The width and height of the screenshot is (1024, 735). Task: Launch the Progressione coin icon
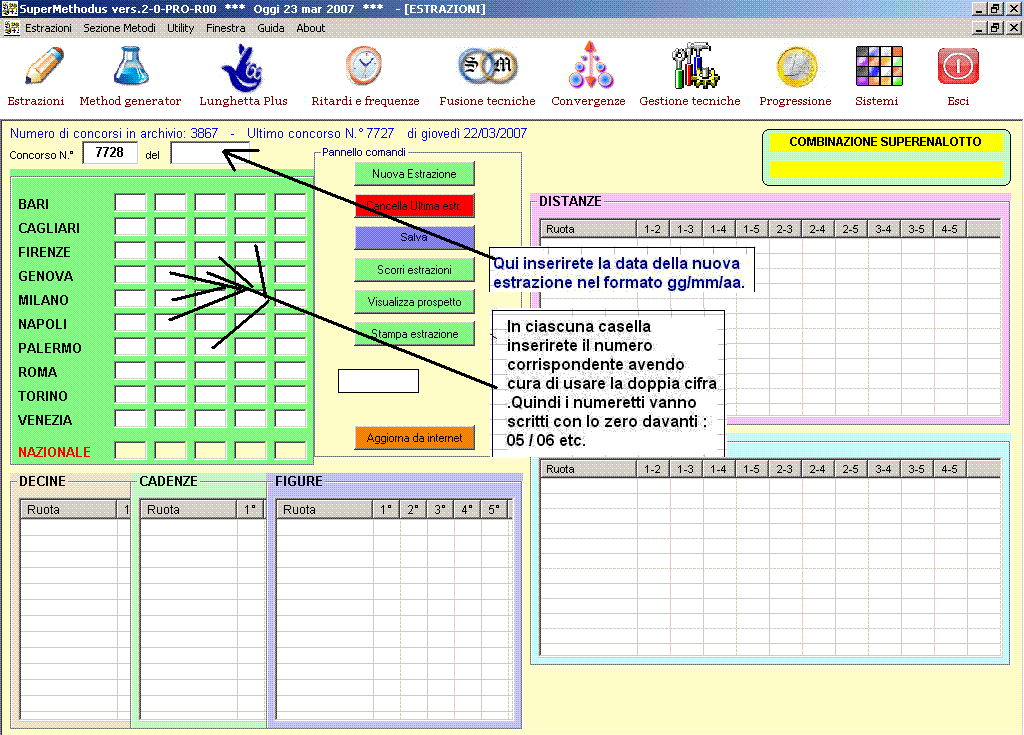[796, 67]
